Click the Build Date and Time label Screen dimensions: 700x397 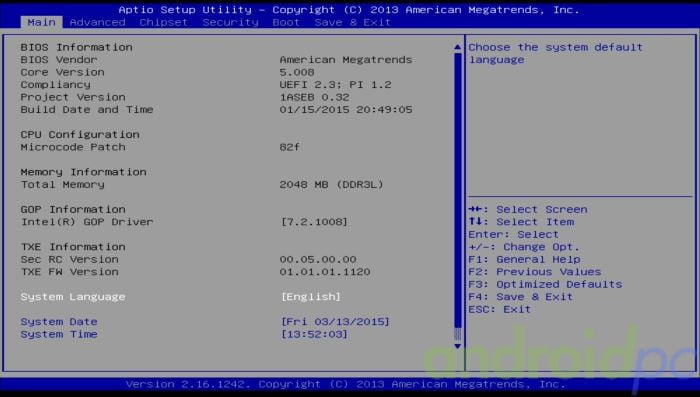pyautogui.click(x=87, y=110)
